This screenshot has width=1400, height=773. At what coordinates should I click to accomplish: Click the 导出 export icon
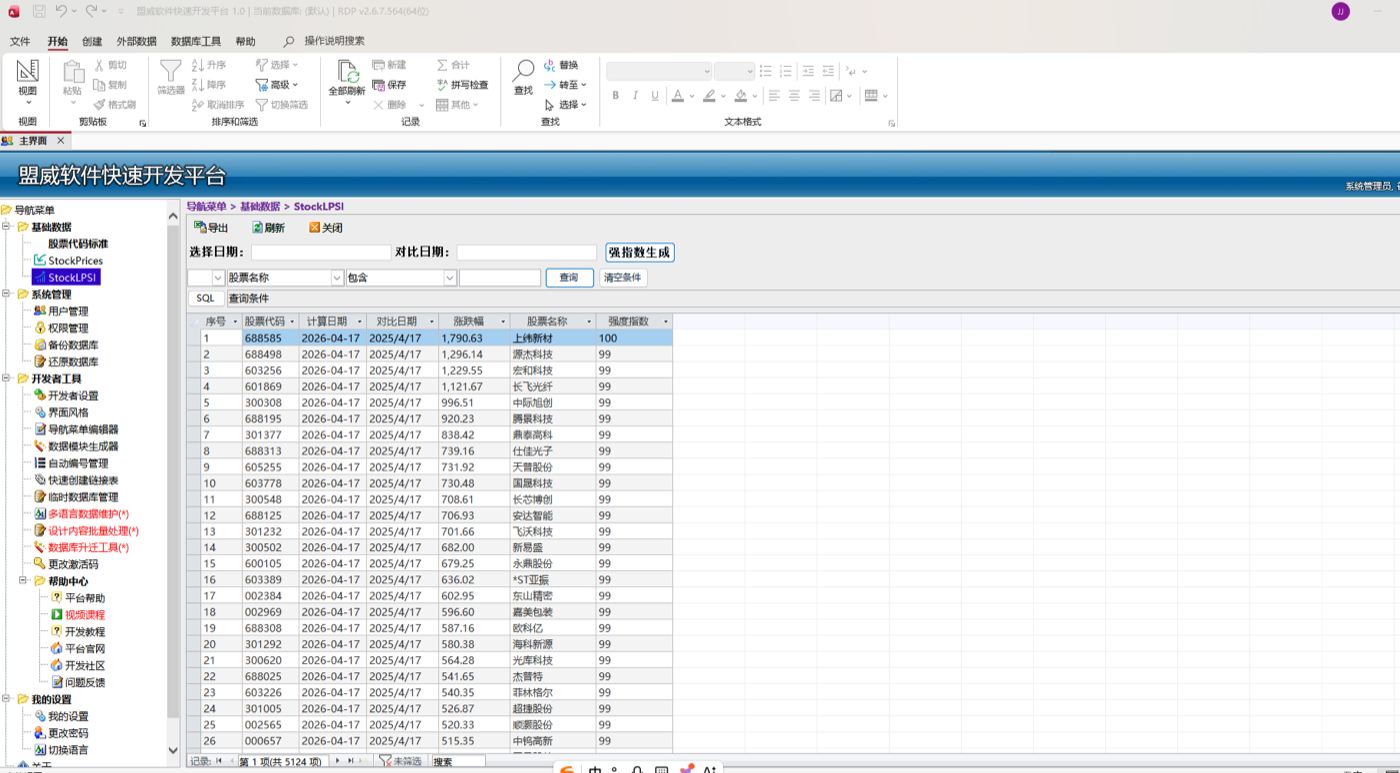200,228
